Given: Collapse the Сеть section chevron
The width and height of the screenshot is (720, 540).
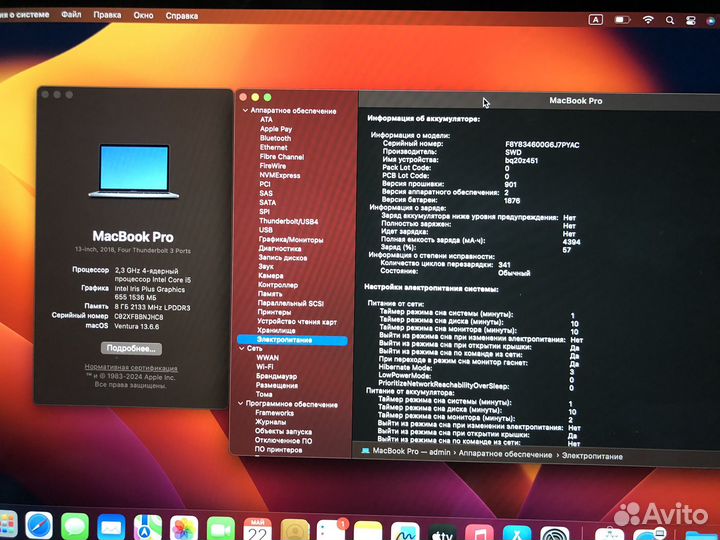Looking at the screenshot, I should tap(242, 348).
